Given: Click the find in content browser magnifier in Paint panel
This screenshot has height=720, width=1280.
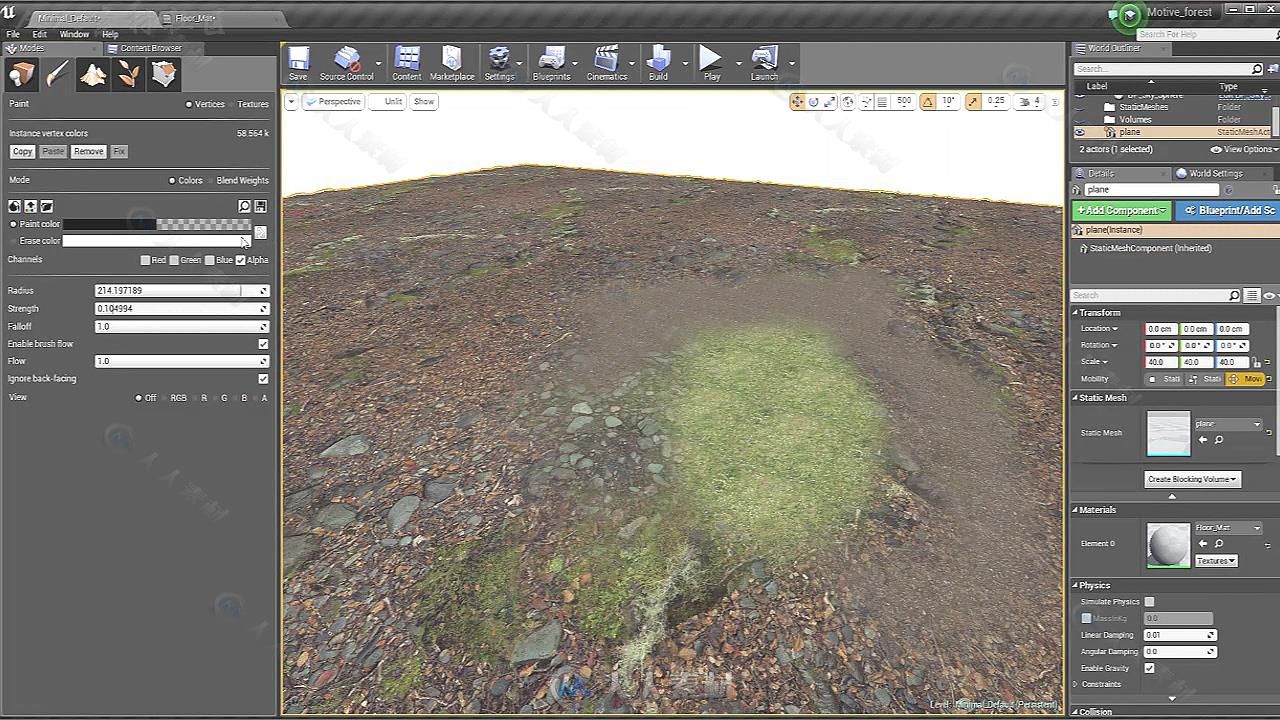Looking at the screenshot, I should click(244, 206).
